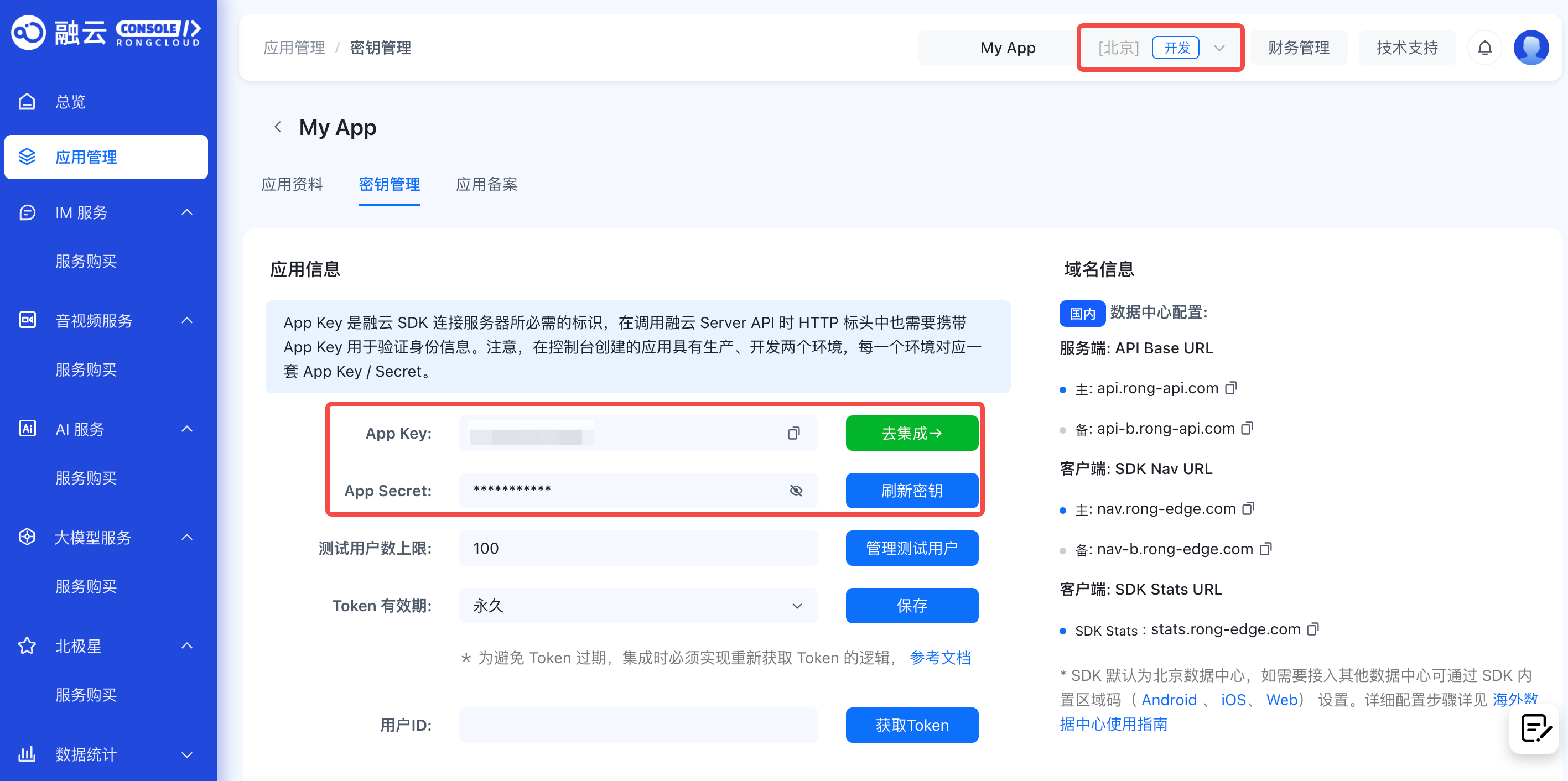Open 技术支持 in the header

1408,48
